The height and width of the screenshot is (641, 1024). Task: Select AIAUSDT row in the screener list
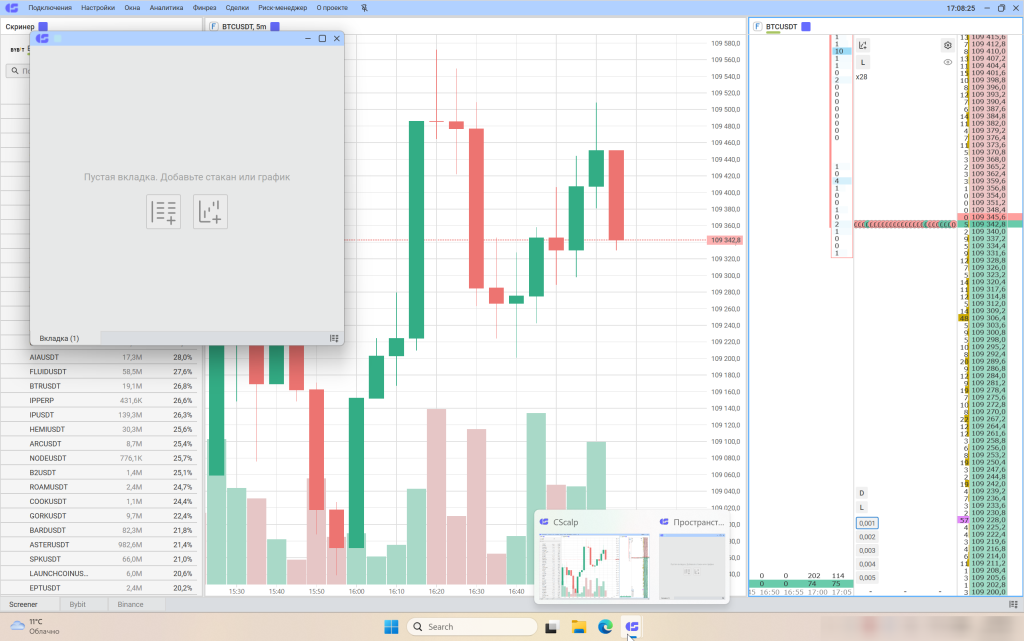[x=100, y=357]
